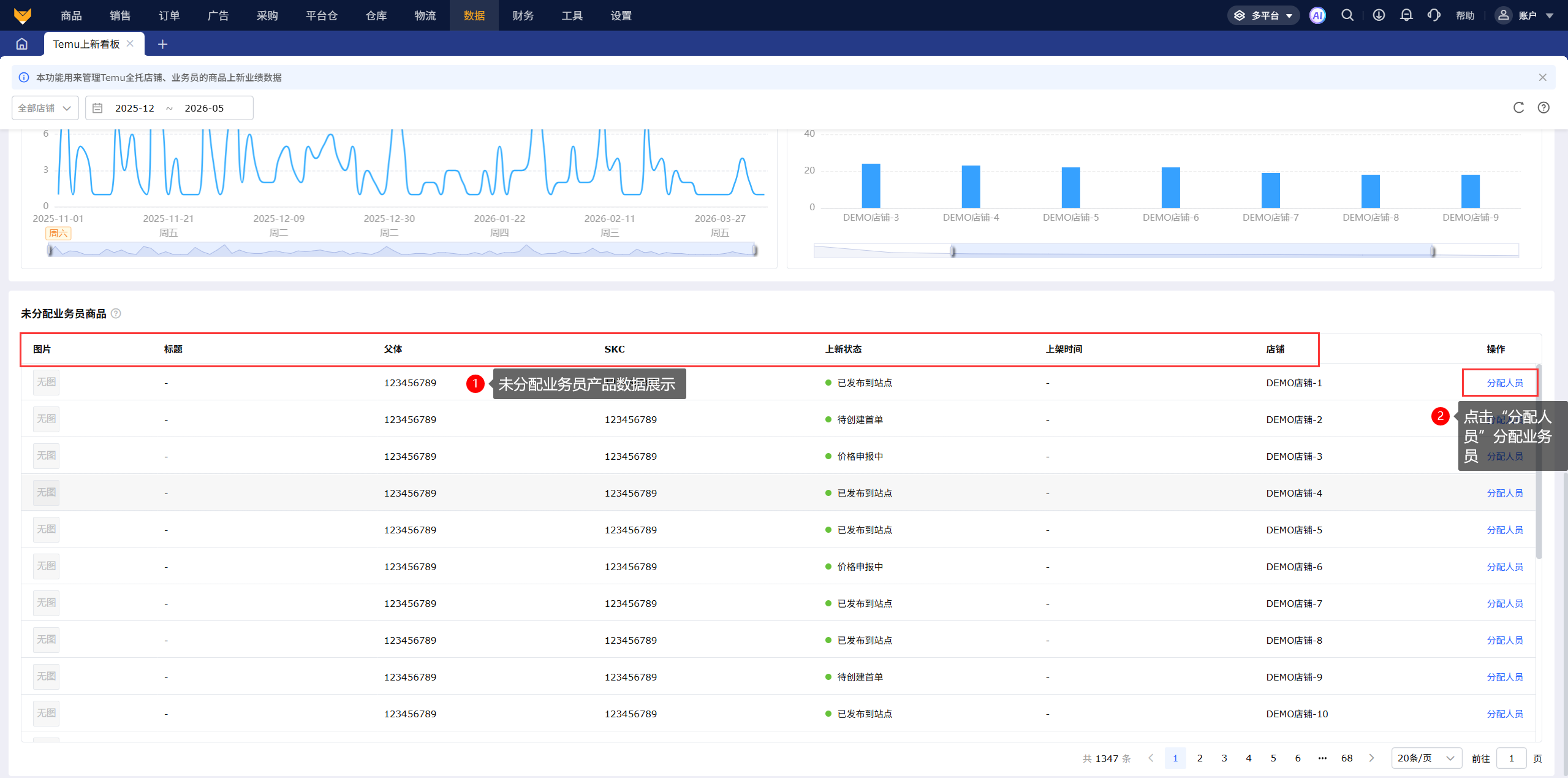
Task: Click the 前往 page number input
Action: (1512, 758)
